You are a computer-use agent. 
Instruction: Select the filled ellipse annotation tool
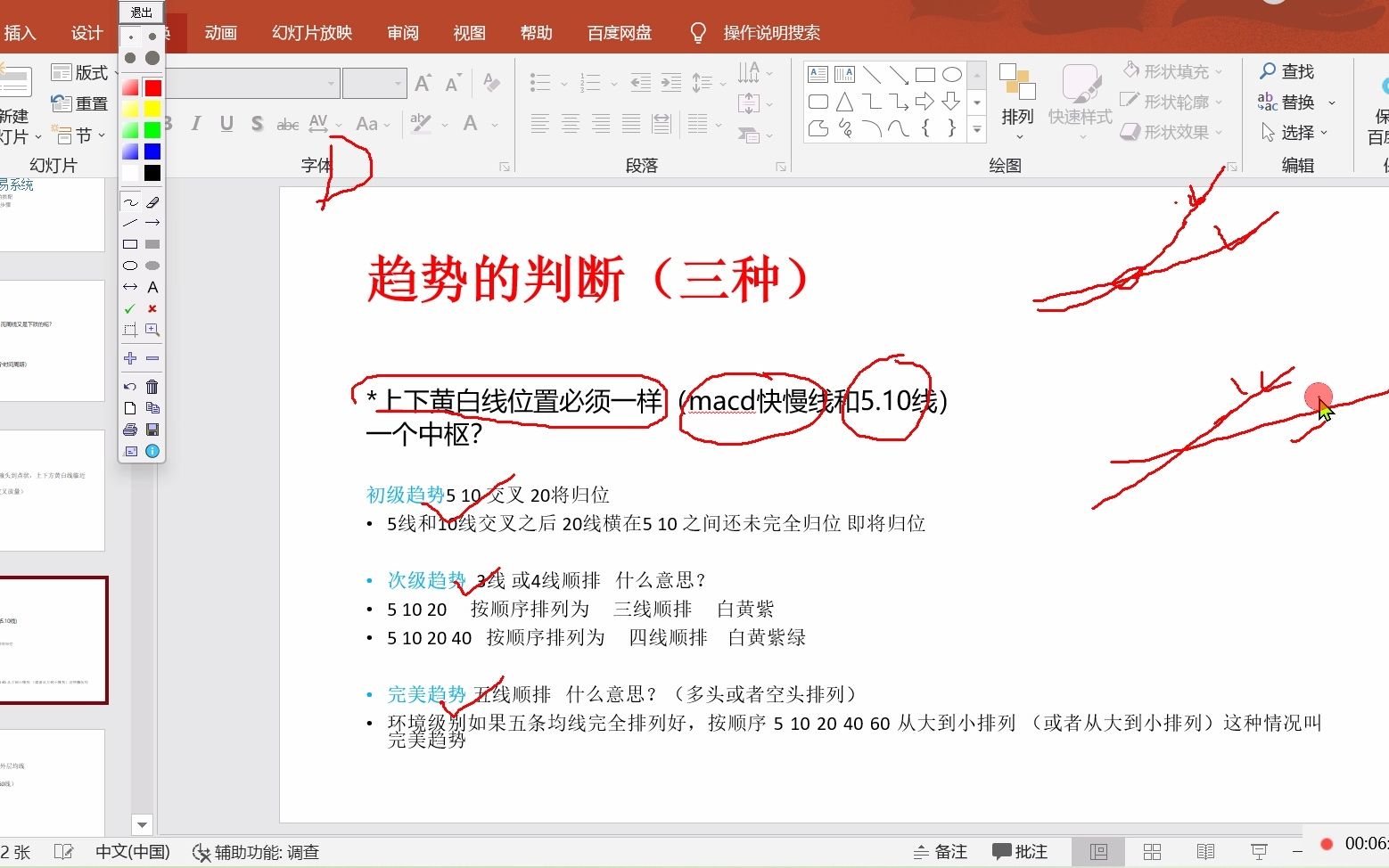point(152,266)
